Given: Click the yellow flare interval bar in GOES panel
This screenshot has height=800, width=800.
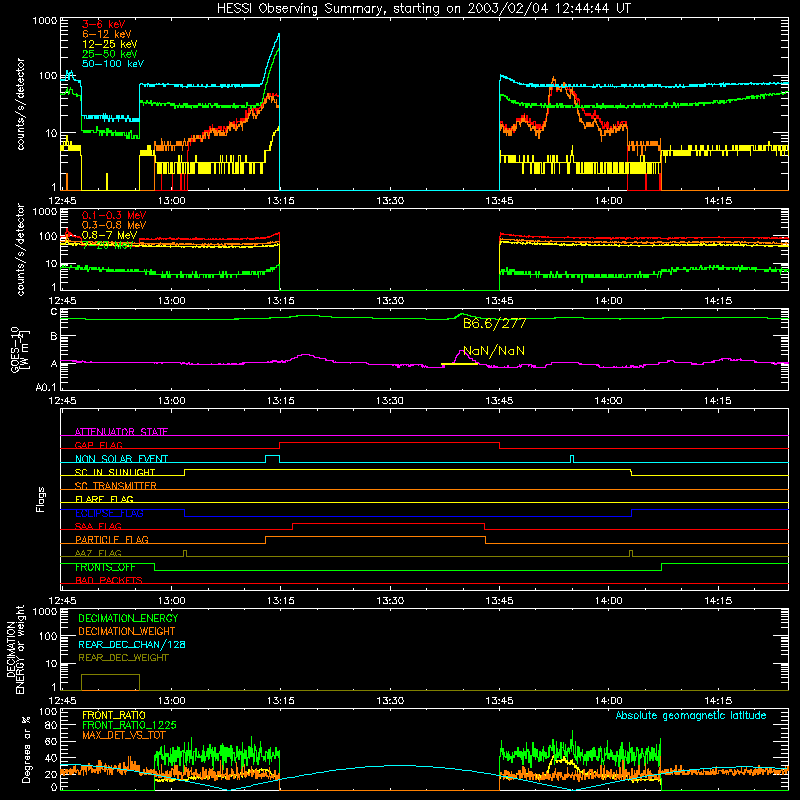Looking at the screenshot, I should click(459, 364).
